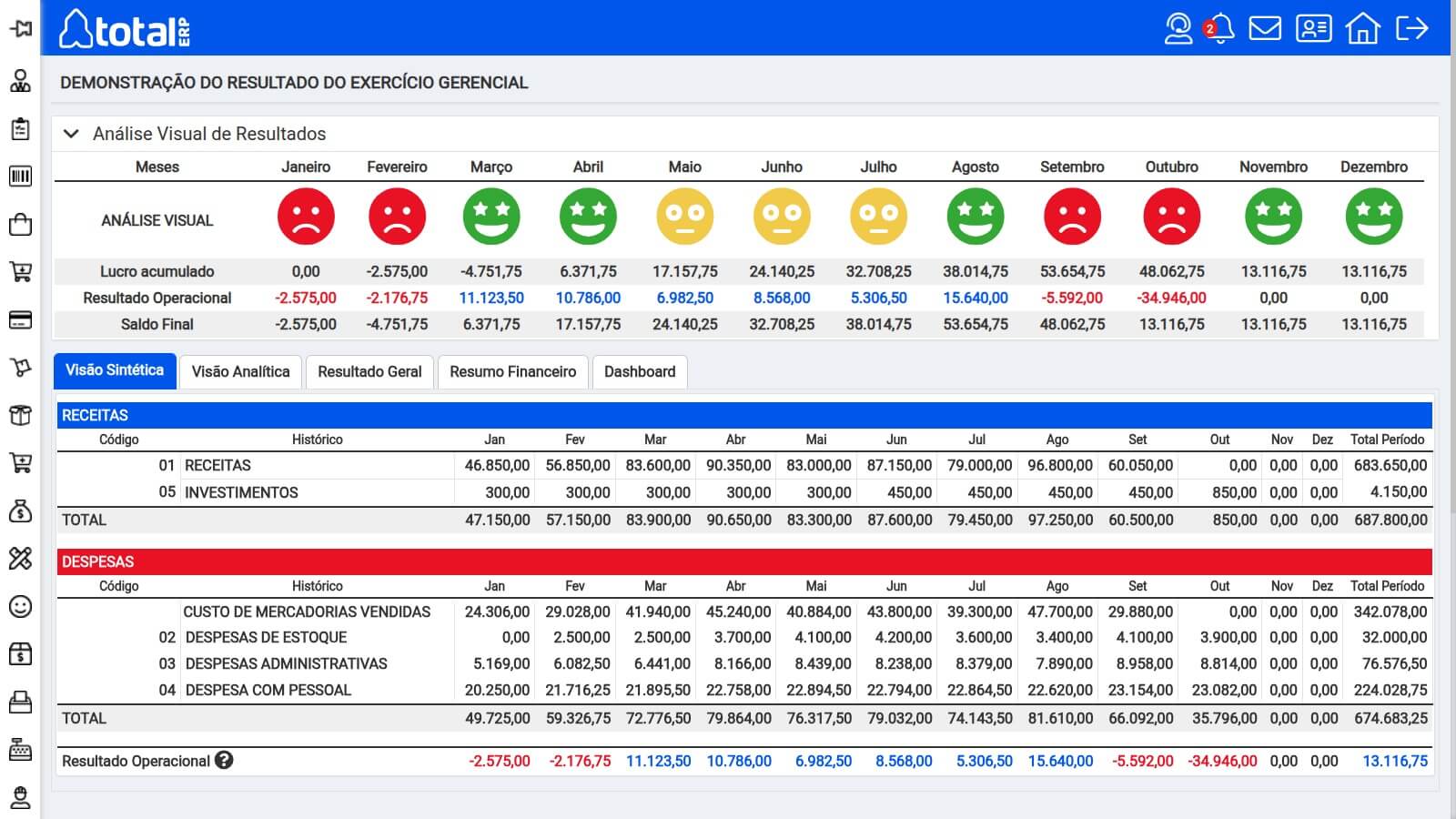
Task: Go to home via house icon
Action: click(x=1362, y=28)
